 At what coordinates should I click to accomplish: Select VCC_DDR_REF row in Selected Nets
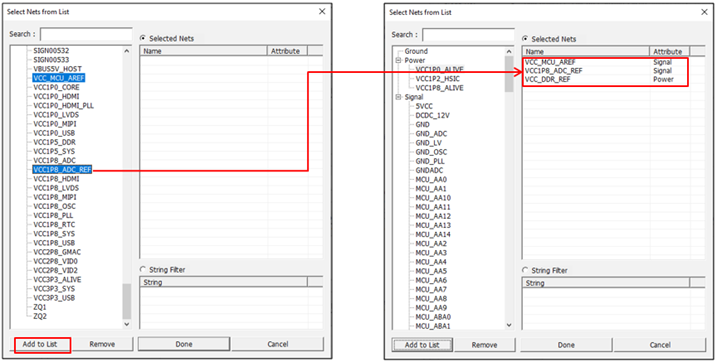coord(605,79)
